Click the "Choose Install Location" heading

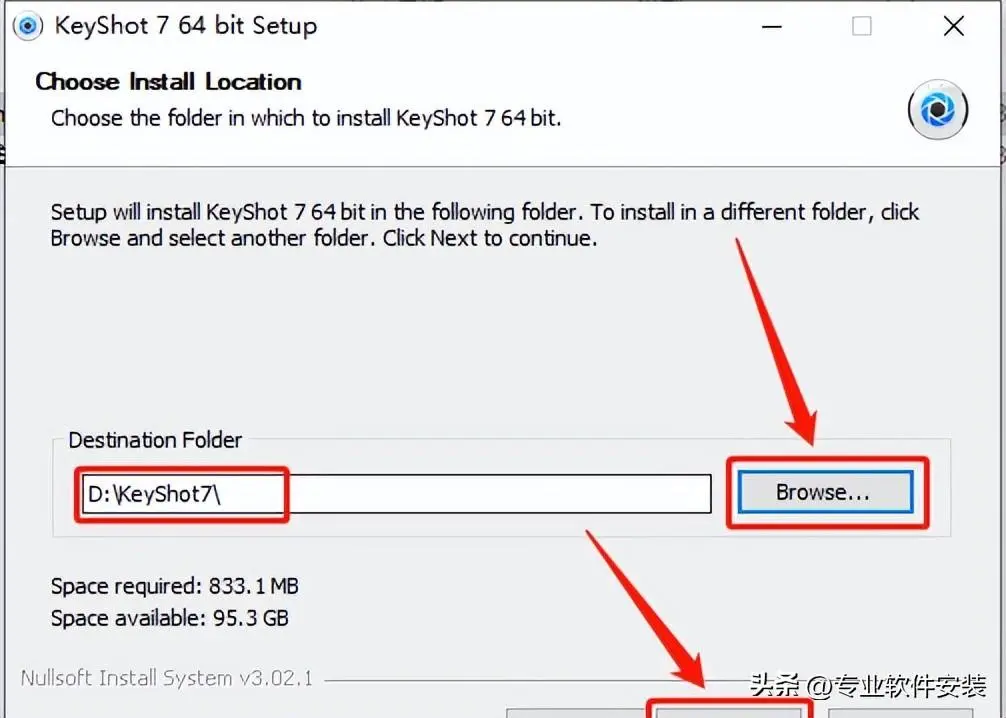[168, 81]
